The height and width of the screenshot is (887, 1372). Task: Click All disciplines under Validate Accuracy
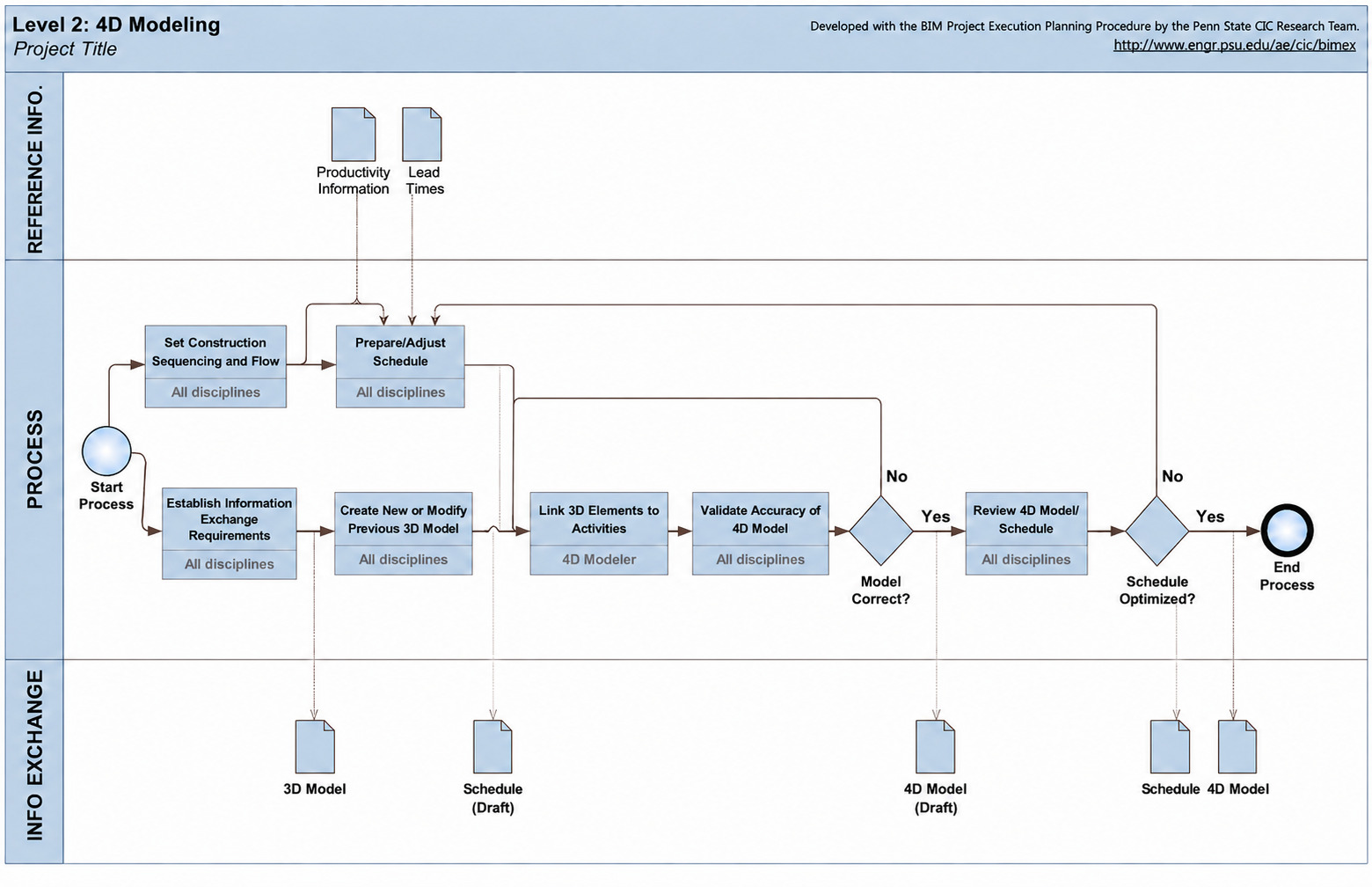[761, 560]
